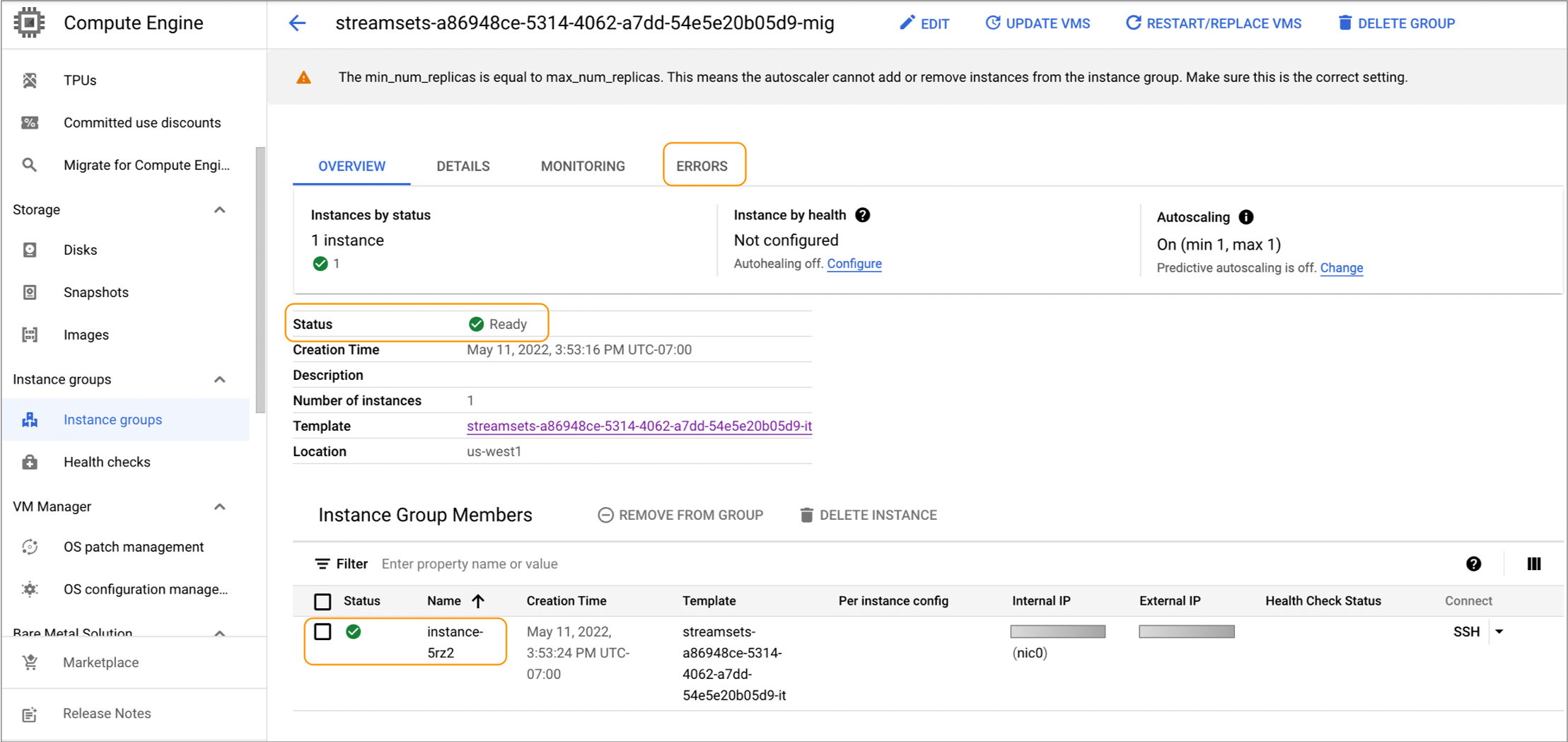The image size is (1568, 742).
Task: Click the Migrate for Compute Engine search icon
Action: (30, 165)
